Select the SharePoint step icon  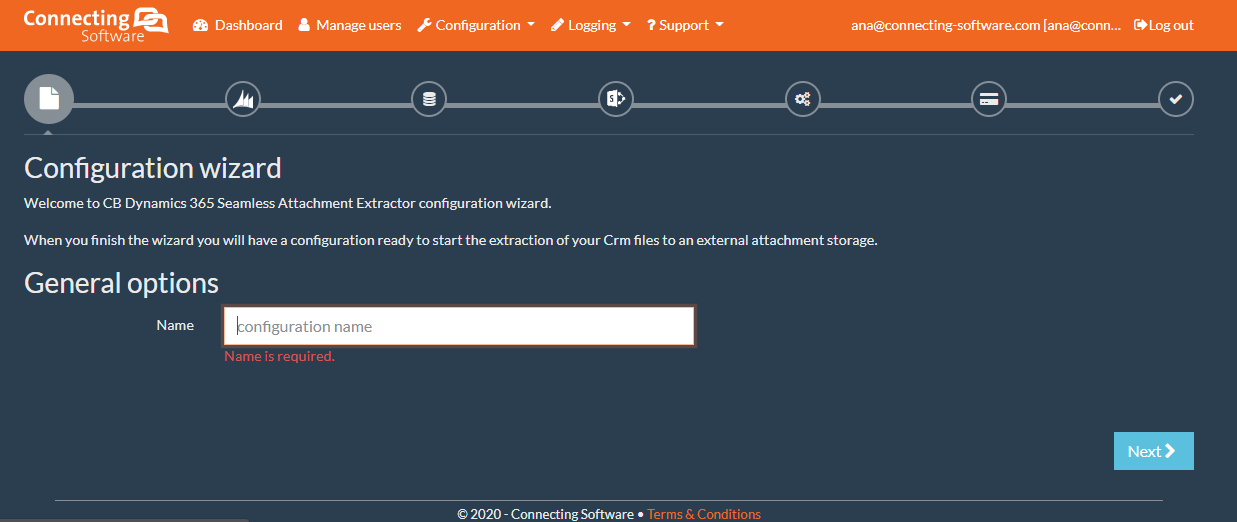click(x=616, y=99)
